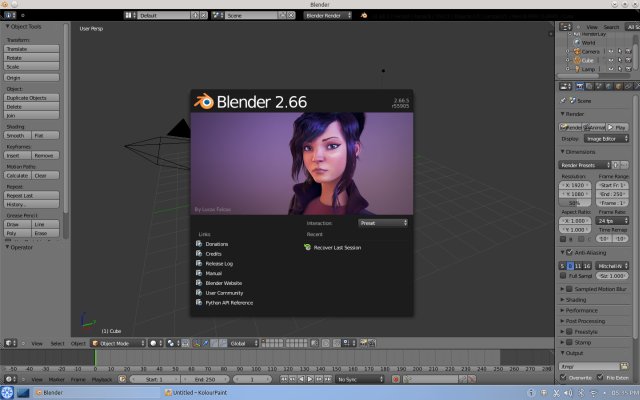The width and height of the screenshot is (640, 400).
Task: Open the 3D View editor type selector
Action: tap(10, 343)
